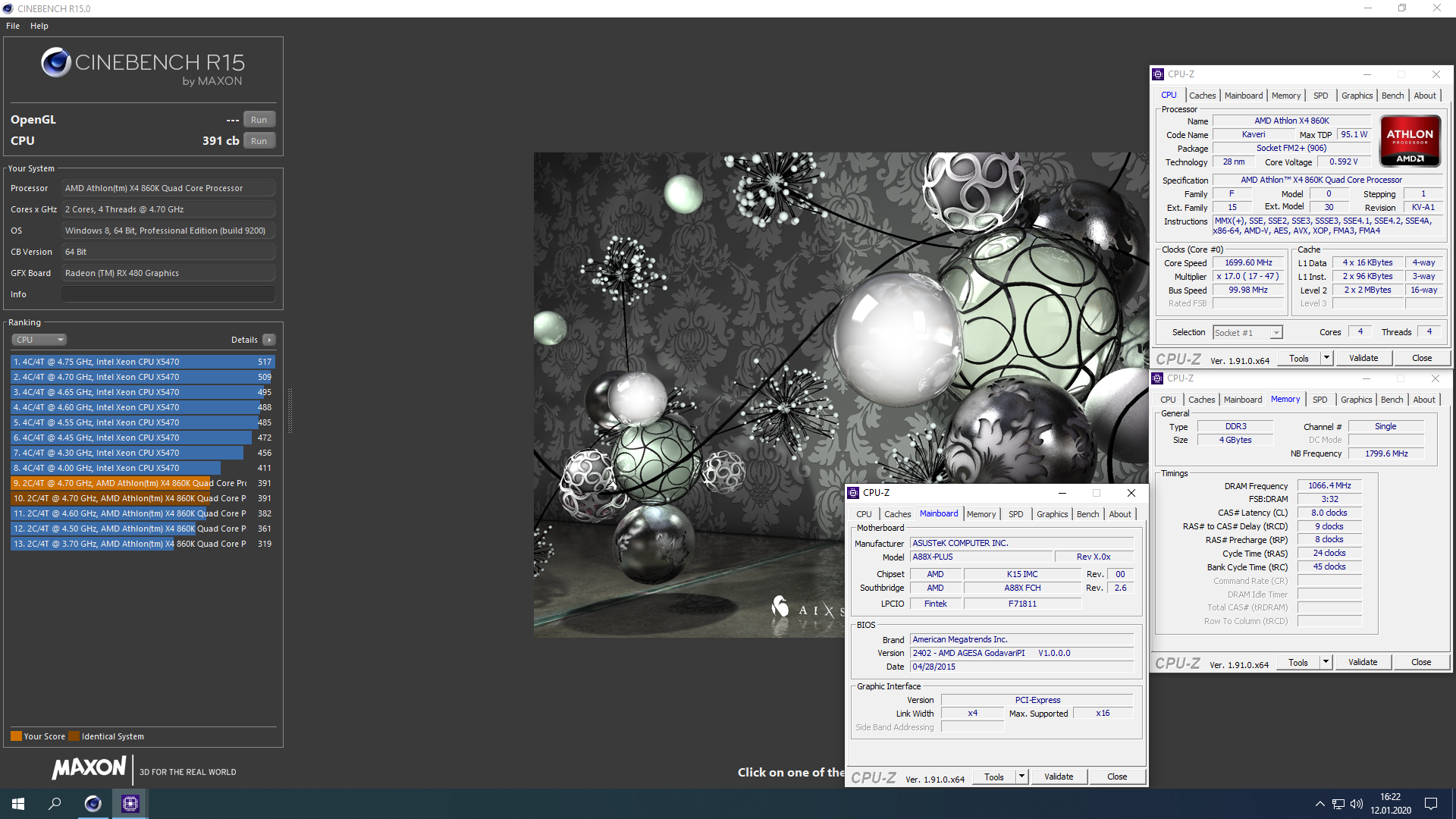Viewport: 1456px width, 819px height.
Task: Click Validate in Memory CPU-Z window
Action: click(1363, 663)
